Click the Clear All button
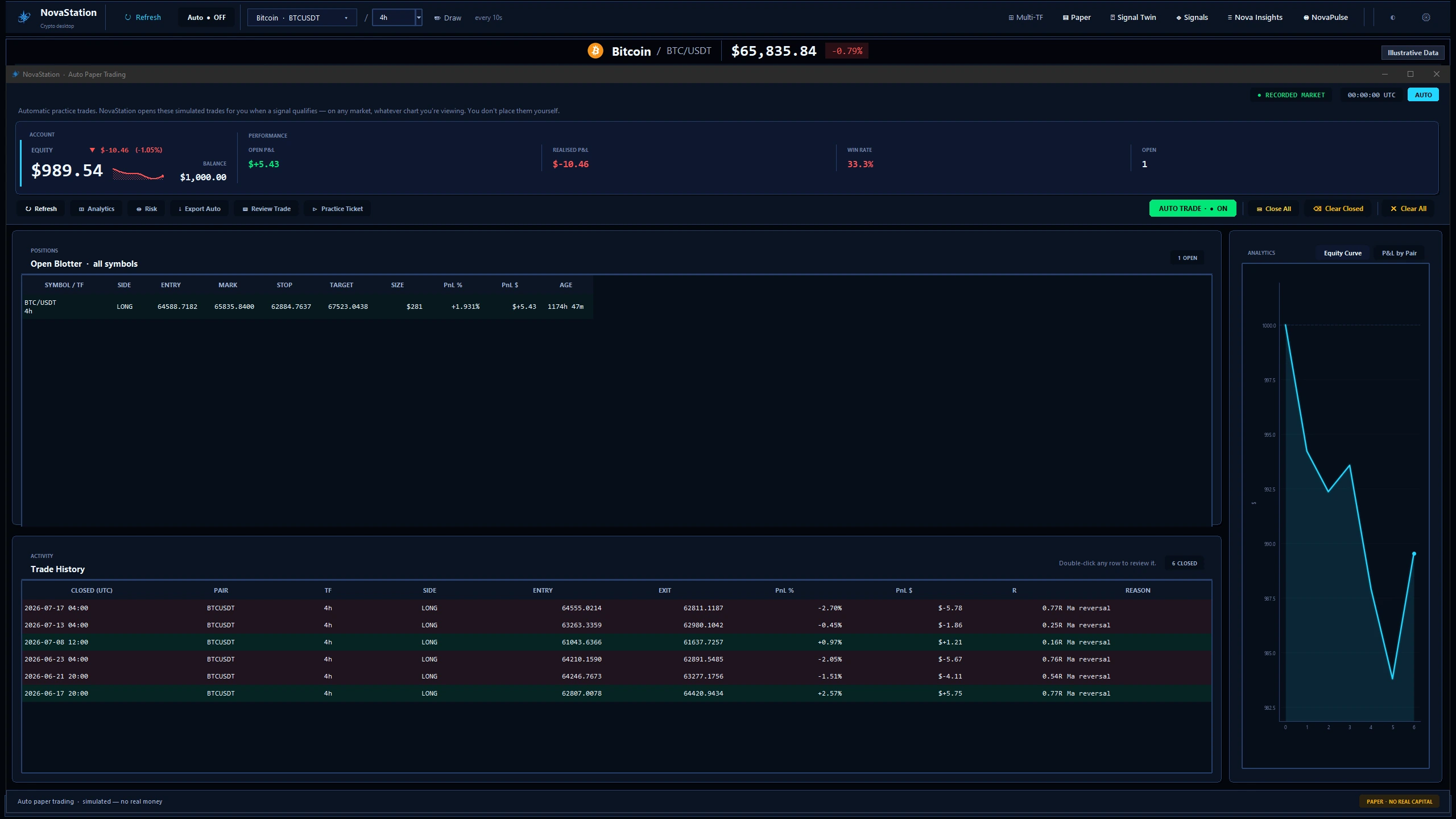Screen dimensions: 1456x819 pos(1408,209)
